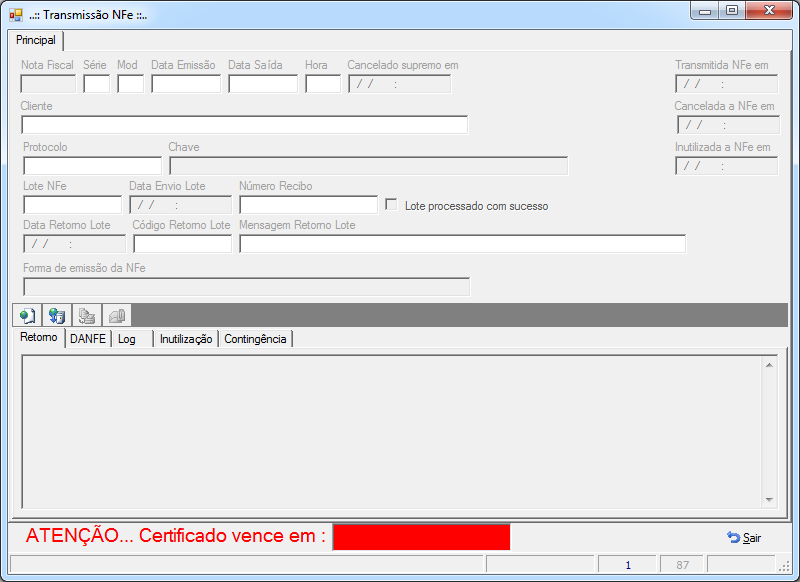Click the red certificate expiry box
Screen dimensions: 800x582
tap(421, 537)
